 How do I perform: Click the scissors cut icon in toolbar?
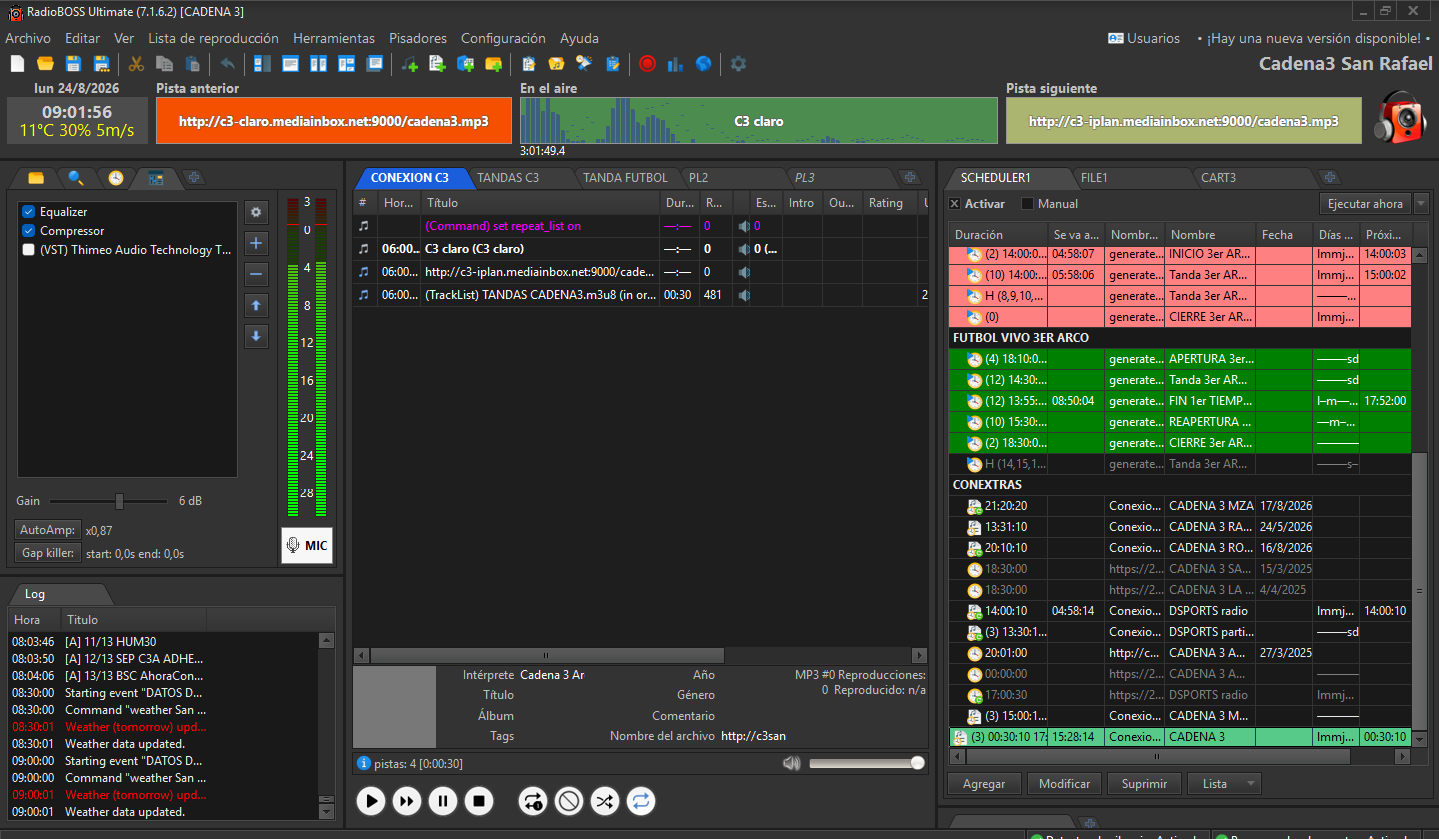click(136, 64)
